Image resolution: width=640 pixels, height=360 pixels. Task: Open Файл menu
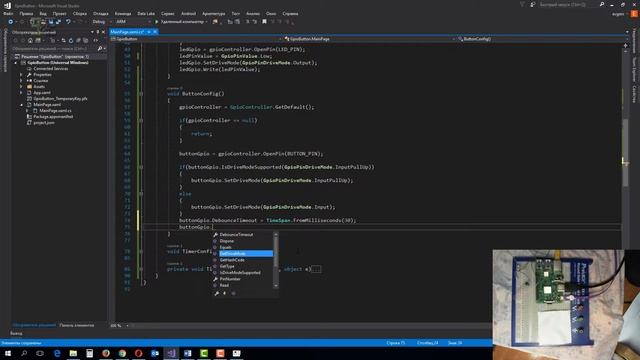pos(8,13)
